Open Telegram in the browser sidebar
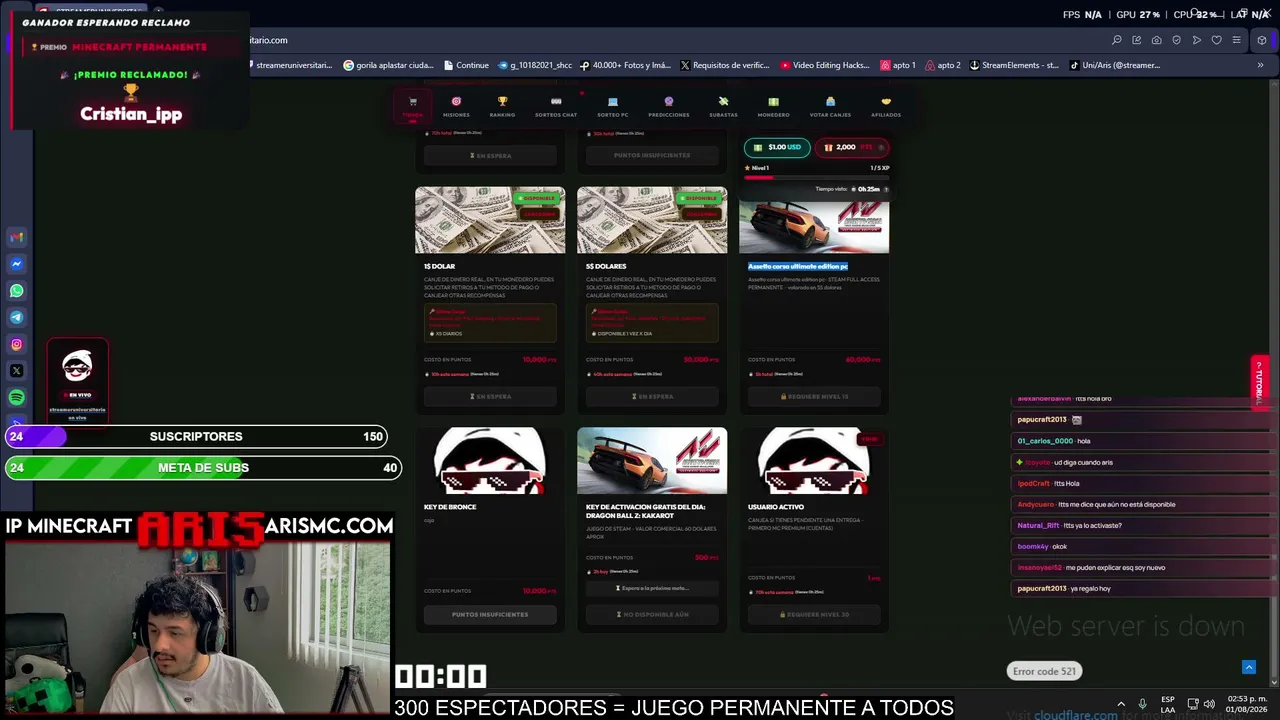The width and height of the screenshot is (1280, 720). [16, 317]
